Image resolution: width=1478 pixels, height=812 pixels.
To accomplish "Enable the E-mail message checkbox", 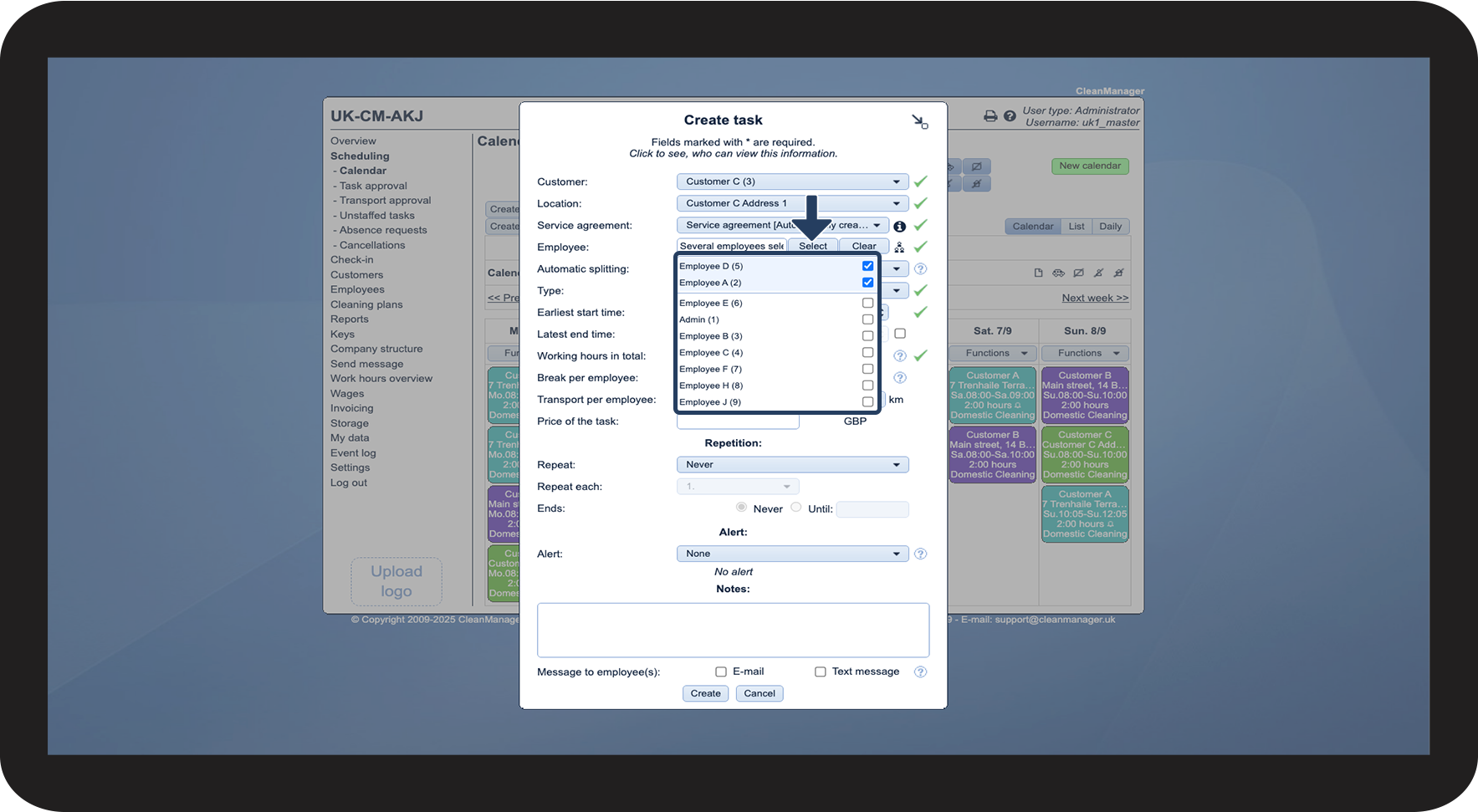I will coord(721,672).
